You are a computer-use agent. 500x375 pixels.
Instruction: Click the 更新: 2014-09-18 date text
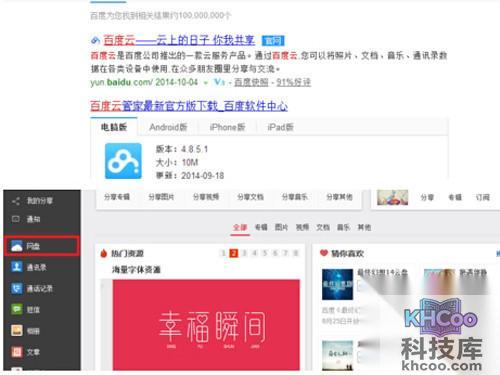click(190, 176)
